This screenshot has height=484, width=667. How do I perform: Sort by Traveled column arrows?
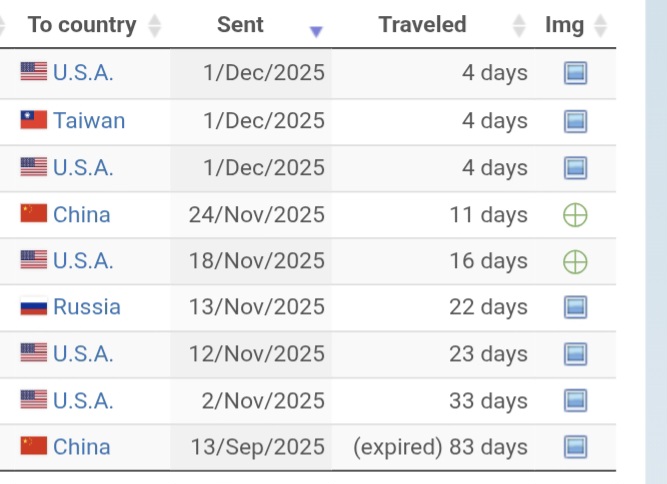(x=518, y=25)
